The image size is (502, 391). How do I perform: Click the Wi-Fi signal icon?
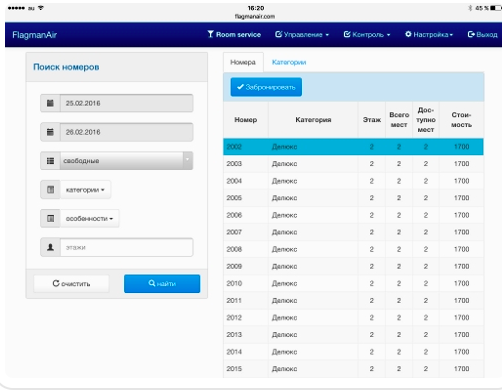click(x=41, y=8)
